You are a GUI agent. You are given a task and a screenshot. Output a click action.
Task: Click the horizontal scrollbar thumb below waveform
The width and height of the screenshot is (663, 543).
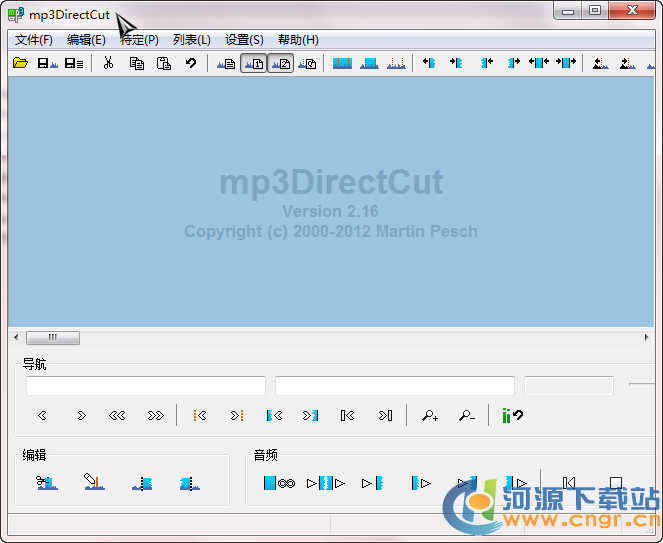(52, 338)
